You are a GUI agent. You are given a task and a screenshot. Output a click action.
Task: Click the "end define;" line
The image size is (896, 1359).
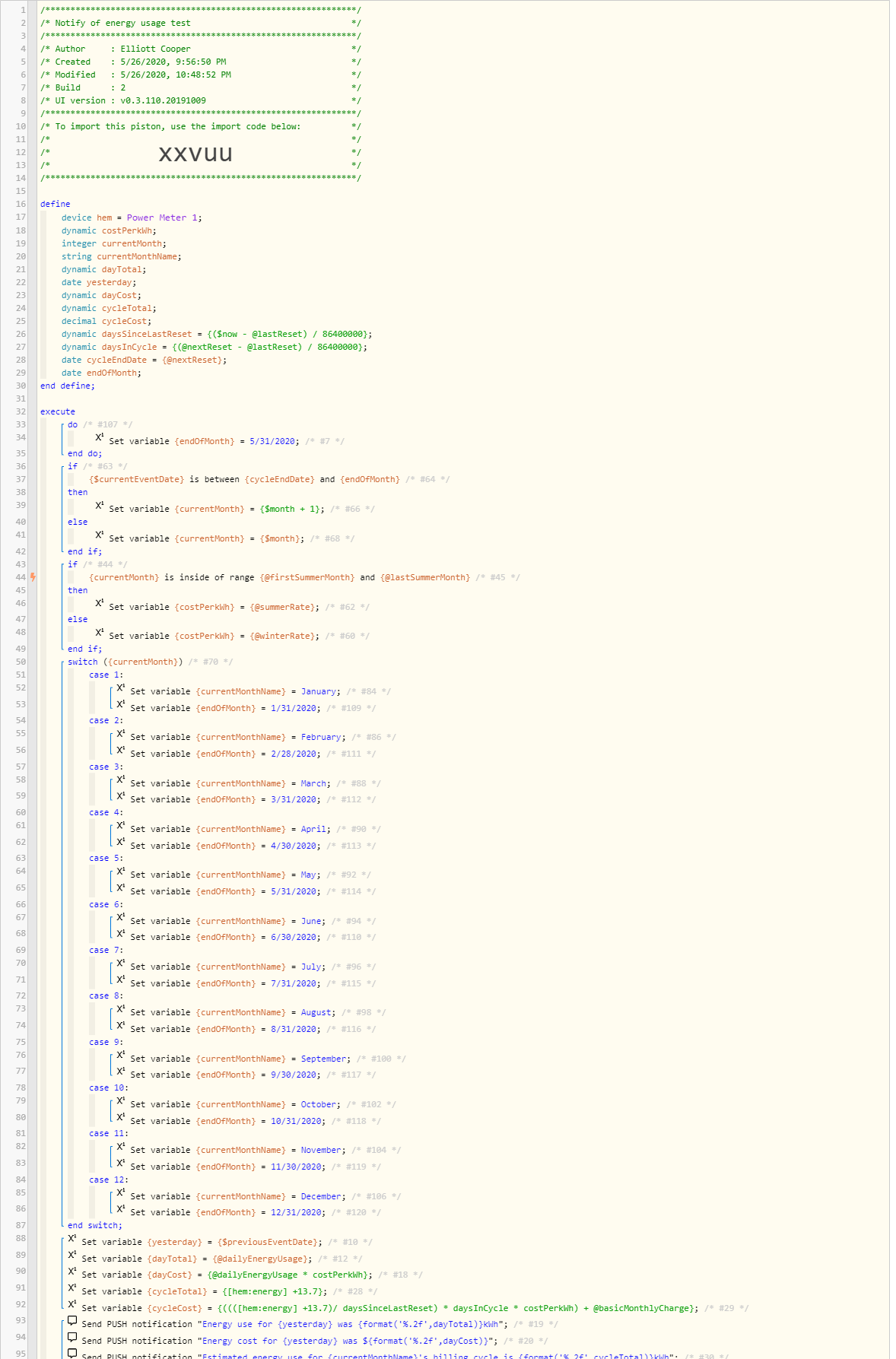pos(68,386)
